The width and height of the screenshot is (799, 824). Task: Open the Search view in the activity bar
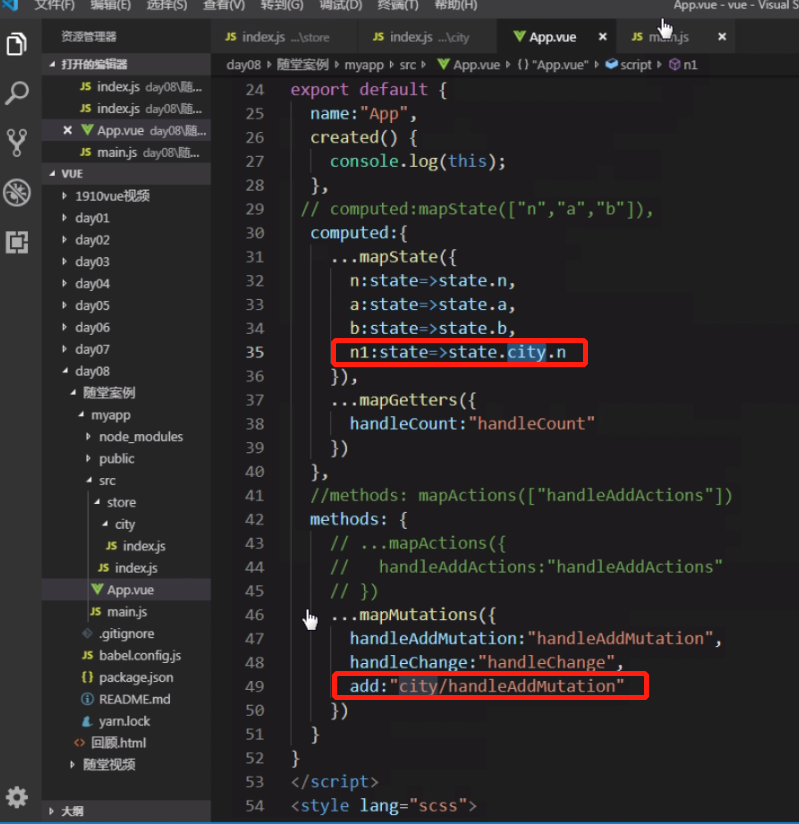(x=17, y=93)
